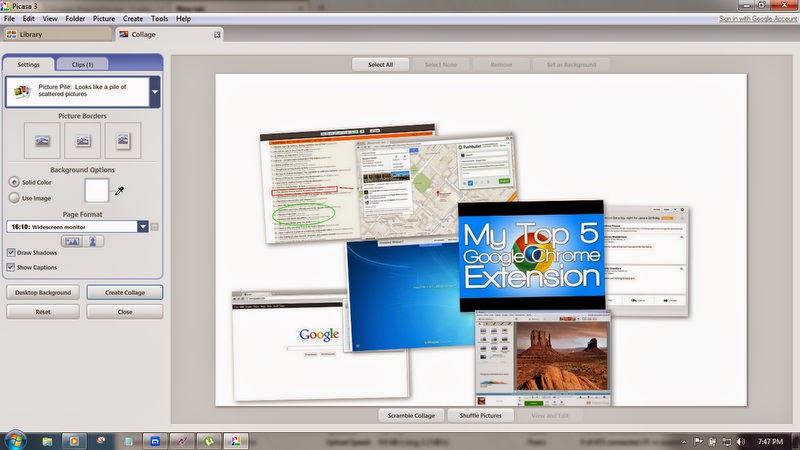The height and width of the screenshot is (450, 800).
Task: Select the no-border picture border option
Action: point(42,141)
